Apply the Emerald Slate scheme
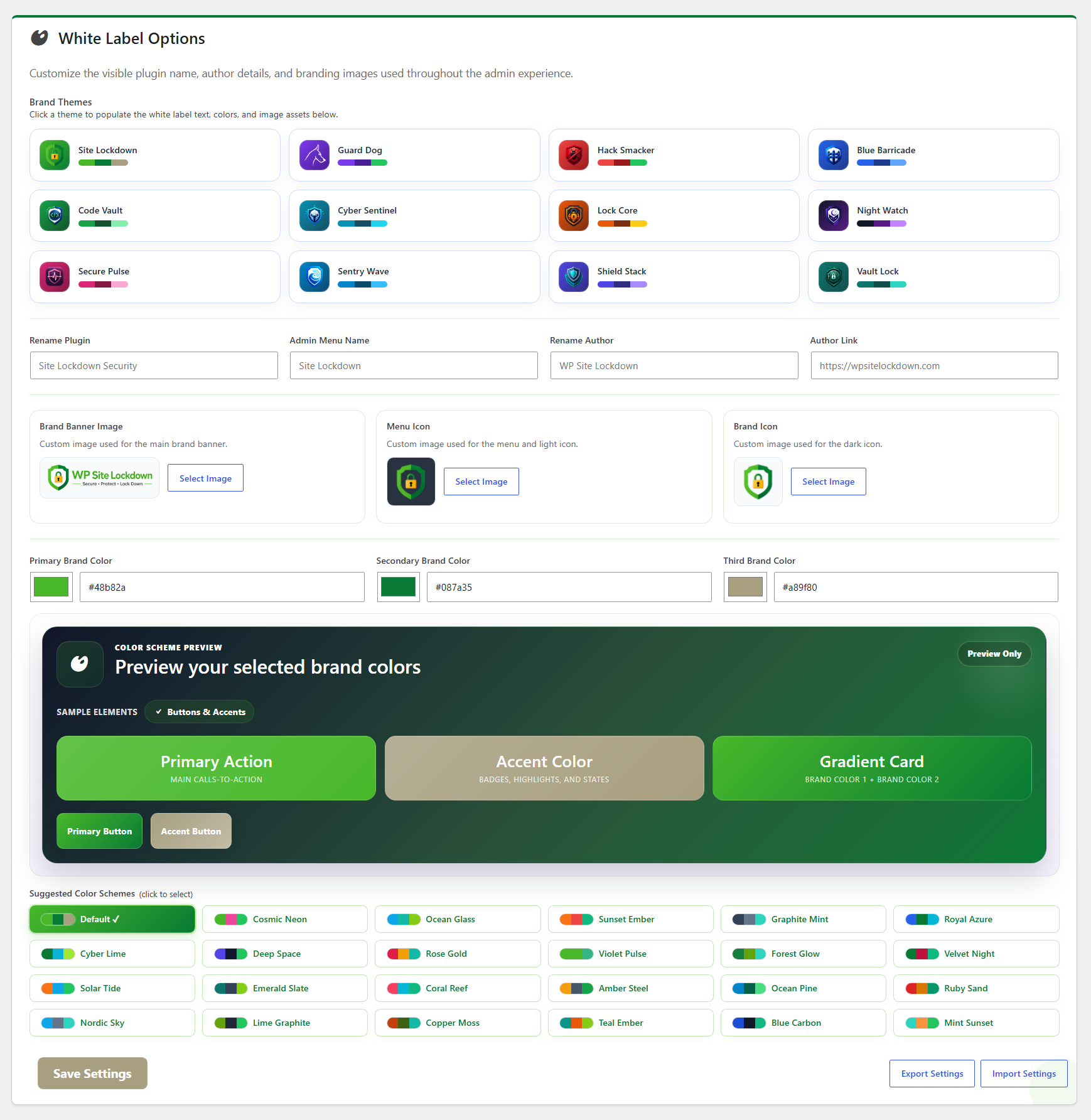1091x1120 pixels. click(285, 988)
